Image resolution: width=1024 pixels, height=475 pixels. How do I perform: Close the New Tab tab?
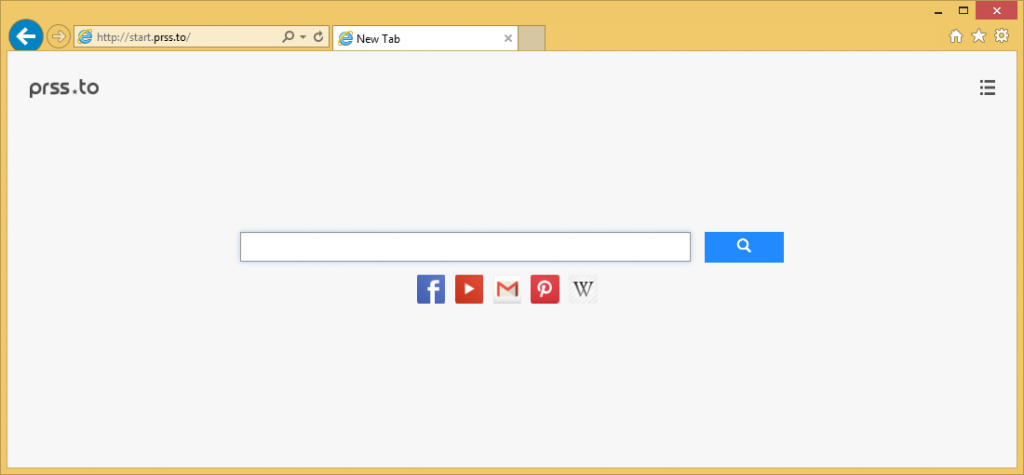508,39
